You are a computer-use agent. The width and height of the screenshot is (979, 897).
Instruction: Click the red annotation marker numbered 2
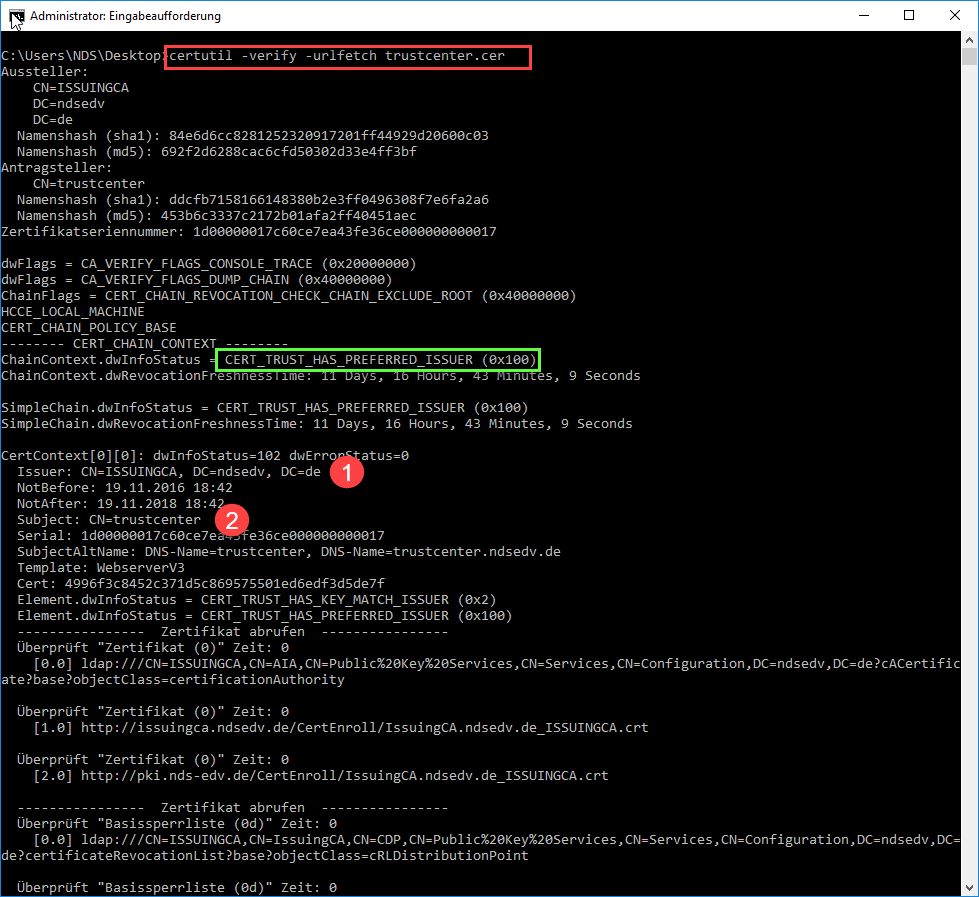(x=232, y=519)
